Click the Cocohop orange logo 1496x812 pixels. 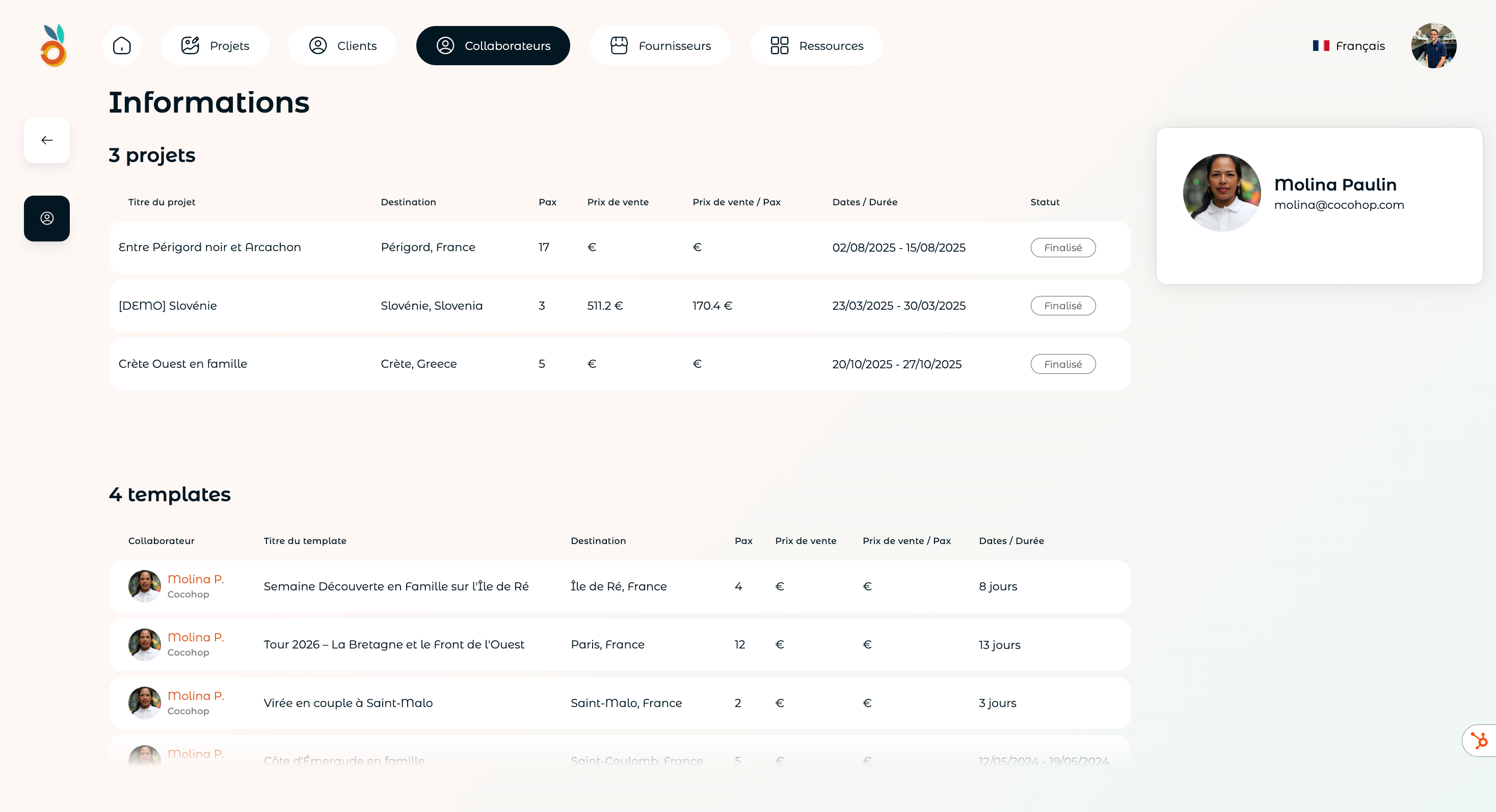[54, 45]
